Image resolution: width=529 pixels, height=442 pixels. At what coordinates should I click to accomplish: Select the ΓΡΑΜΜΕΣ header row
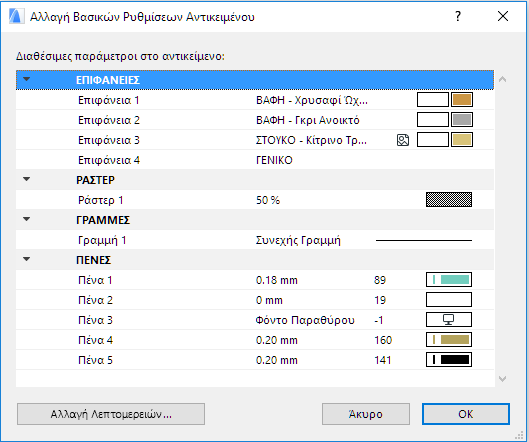pos(255,220)
